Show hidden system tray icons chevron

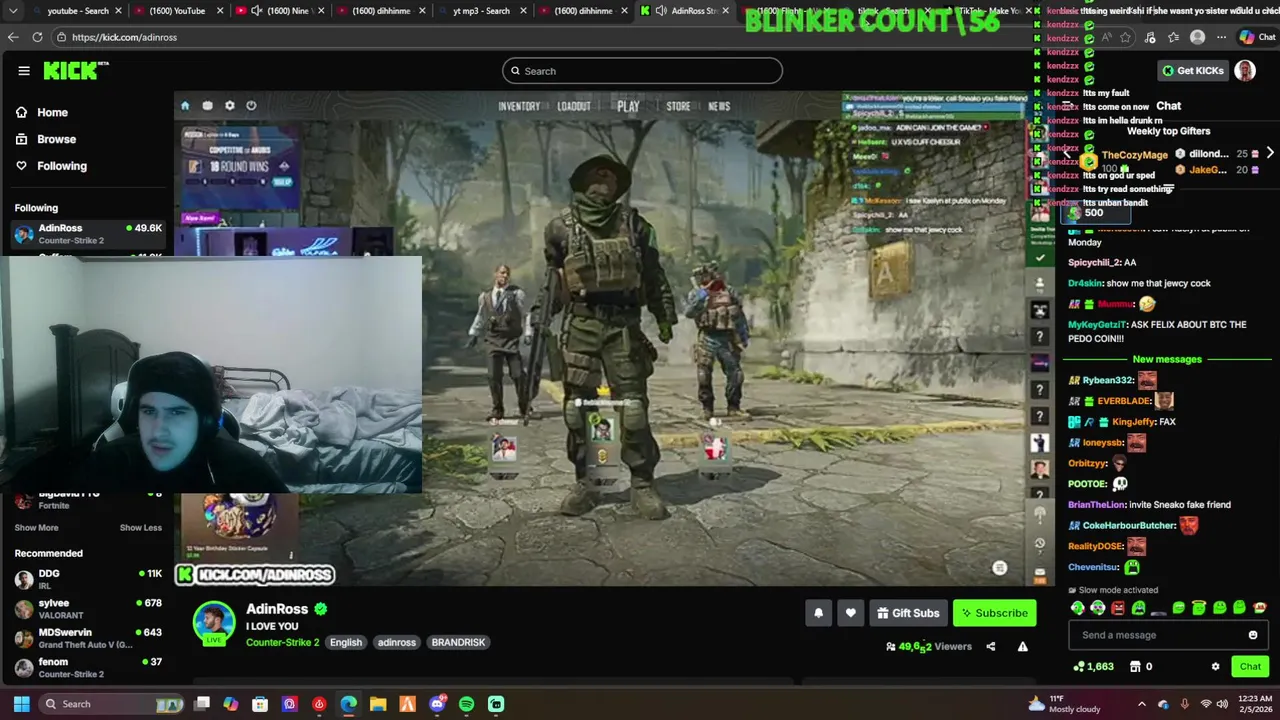(1142, 704)
